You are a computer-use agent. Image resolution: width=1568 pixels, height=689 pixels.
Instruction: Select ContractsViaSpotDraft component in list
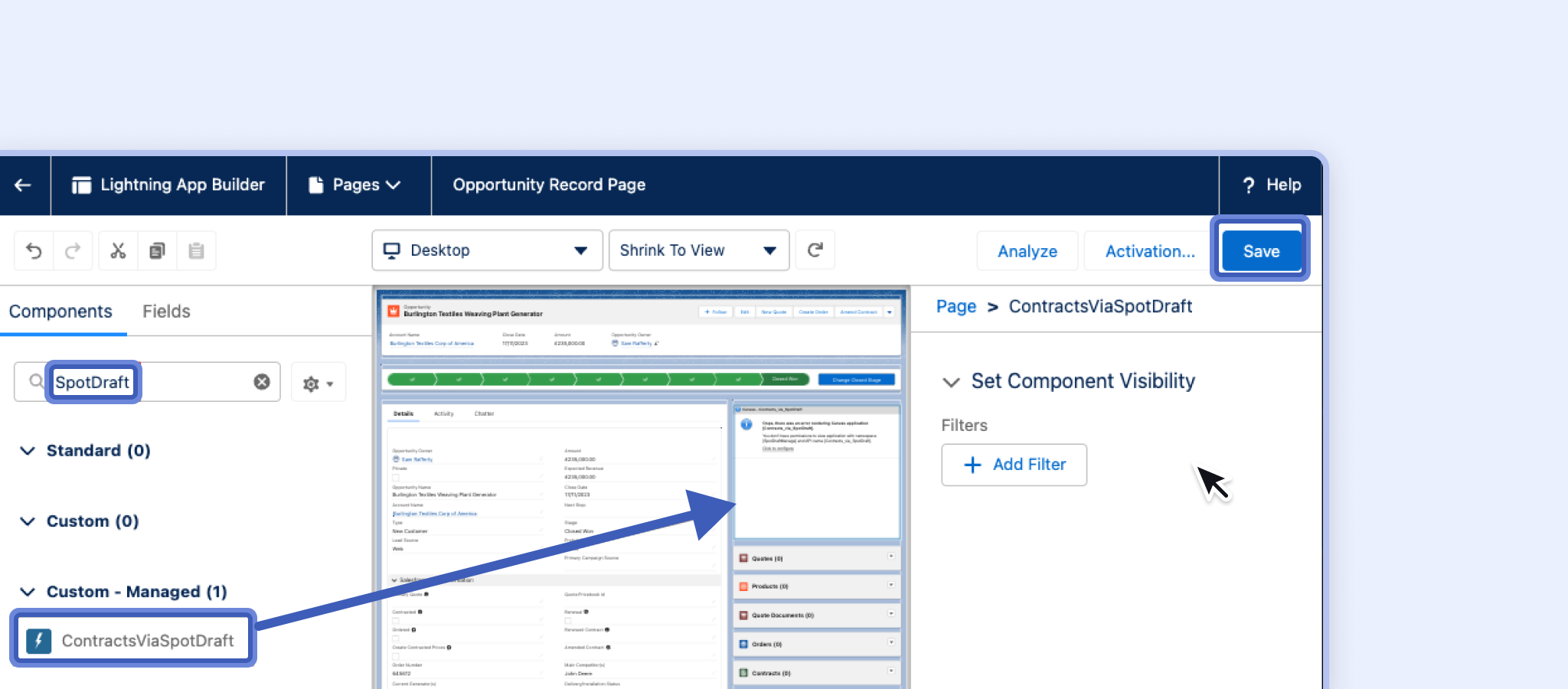pos(133,641)
